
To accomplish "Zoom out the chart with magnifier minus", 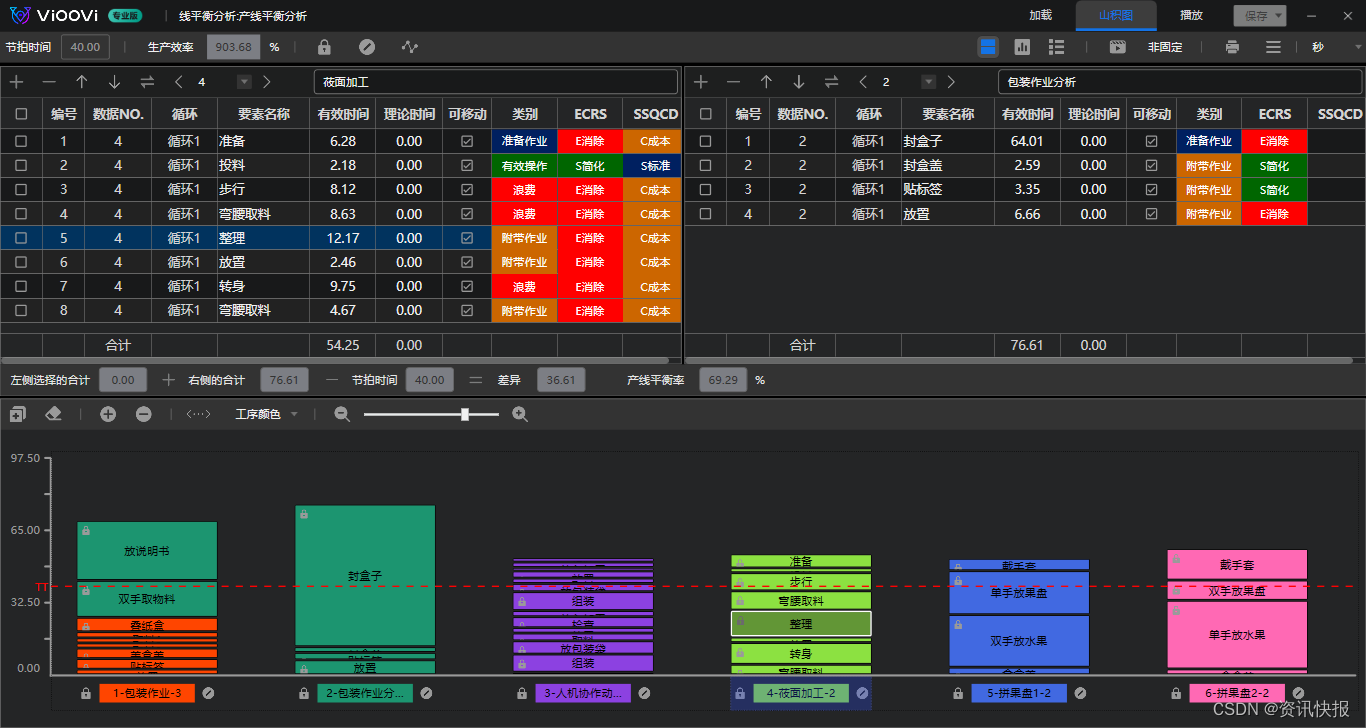I will click(342, 414).
